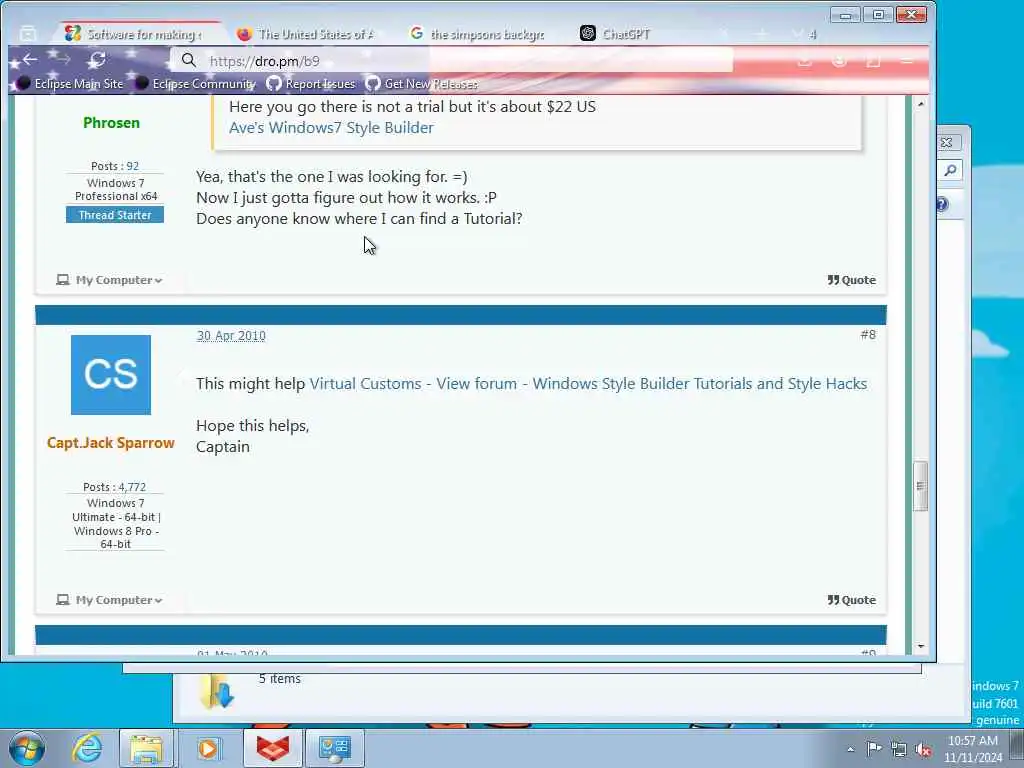Screen dimensions: 1024x768
Task: Click the page scrollbar down arrow
Action: point(921,646)
